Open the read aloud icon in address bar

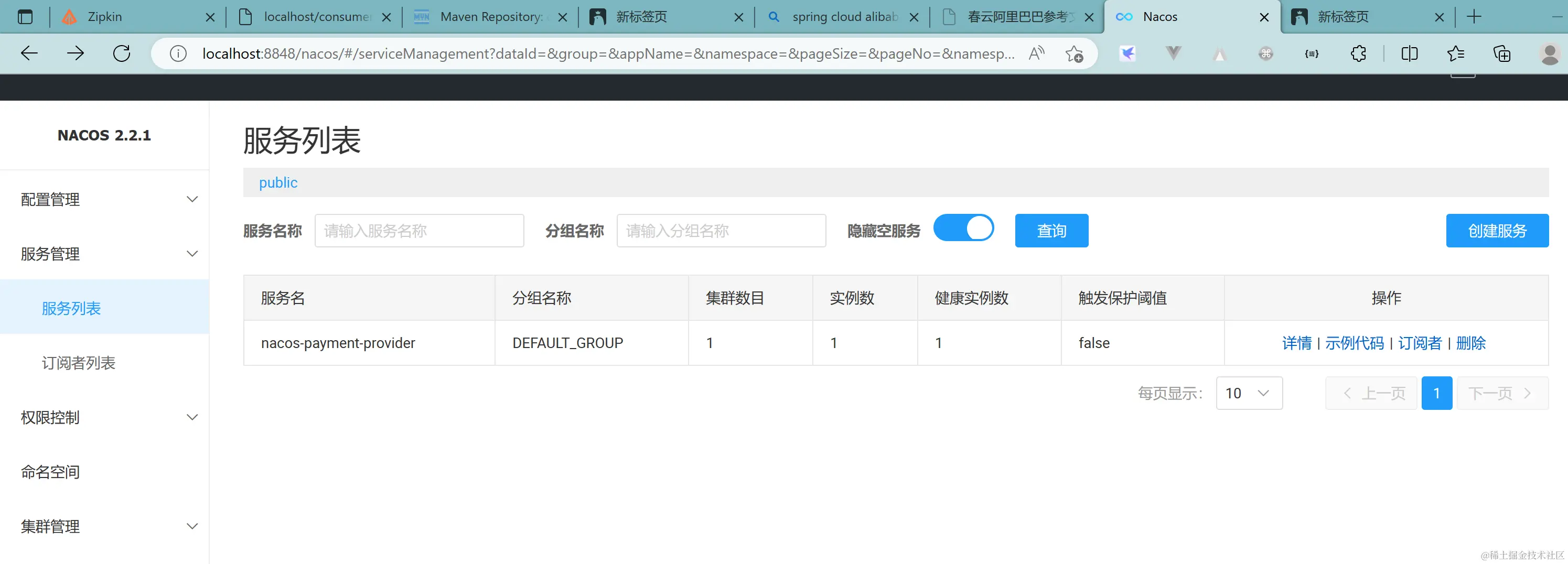[1036, 53]
